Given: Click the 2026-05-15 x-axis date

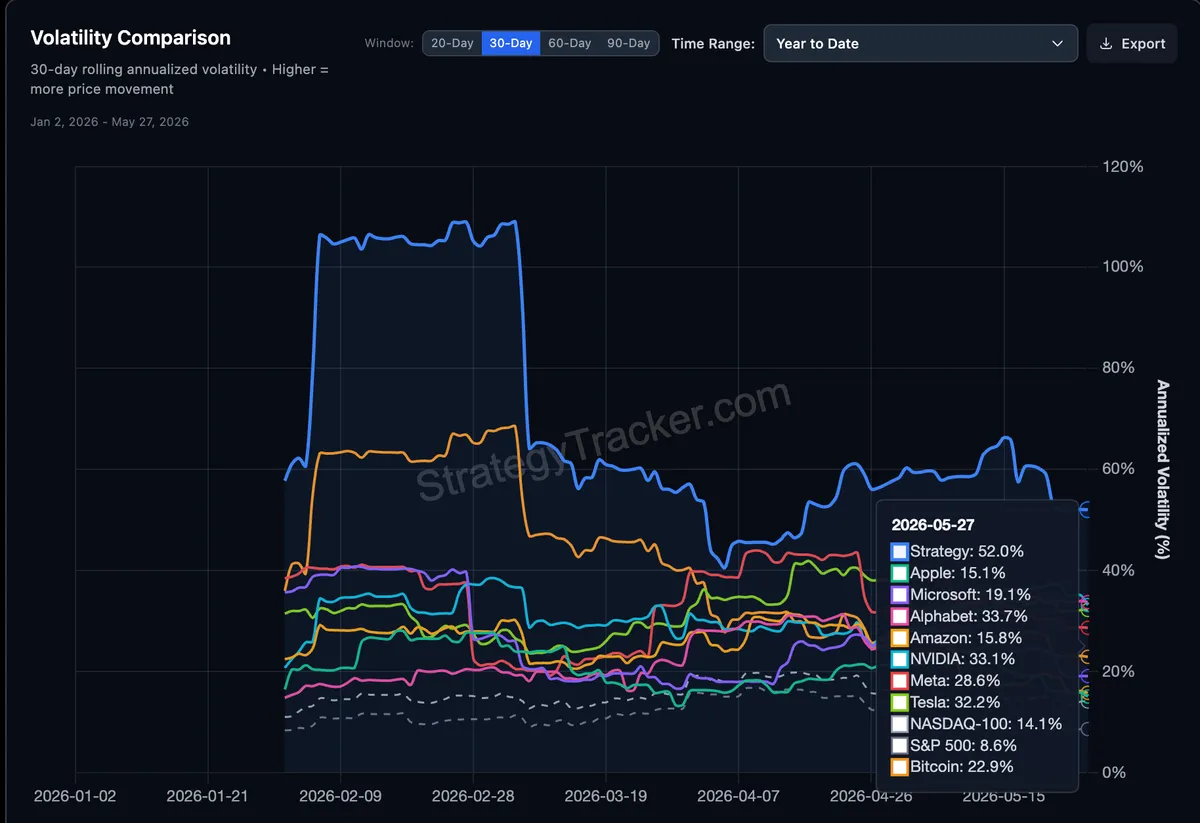Looking at the screenshot, I should pos(1003,797).
